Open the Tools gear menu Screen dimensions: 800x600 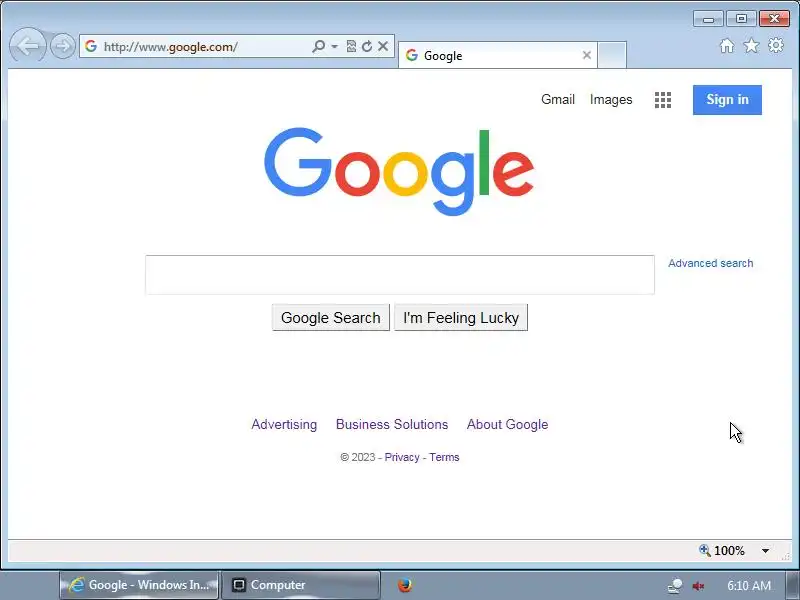(x=776, y=45)
